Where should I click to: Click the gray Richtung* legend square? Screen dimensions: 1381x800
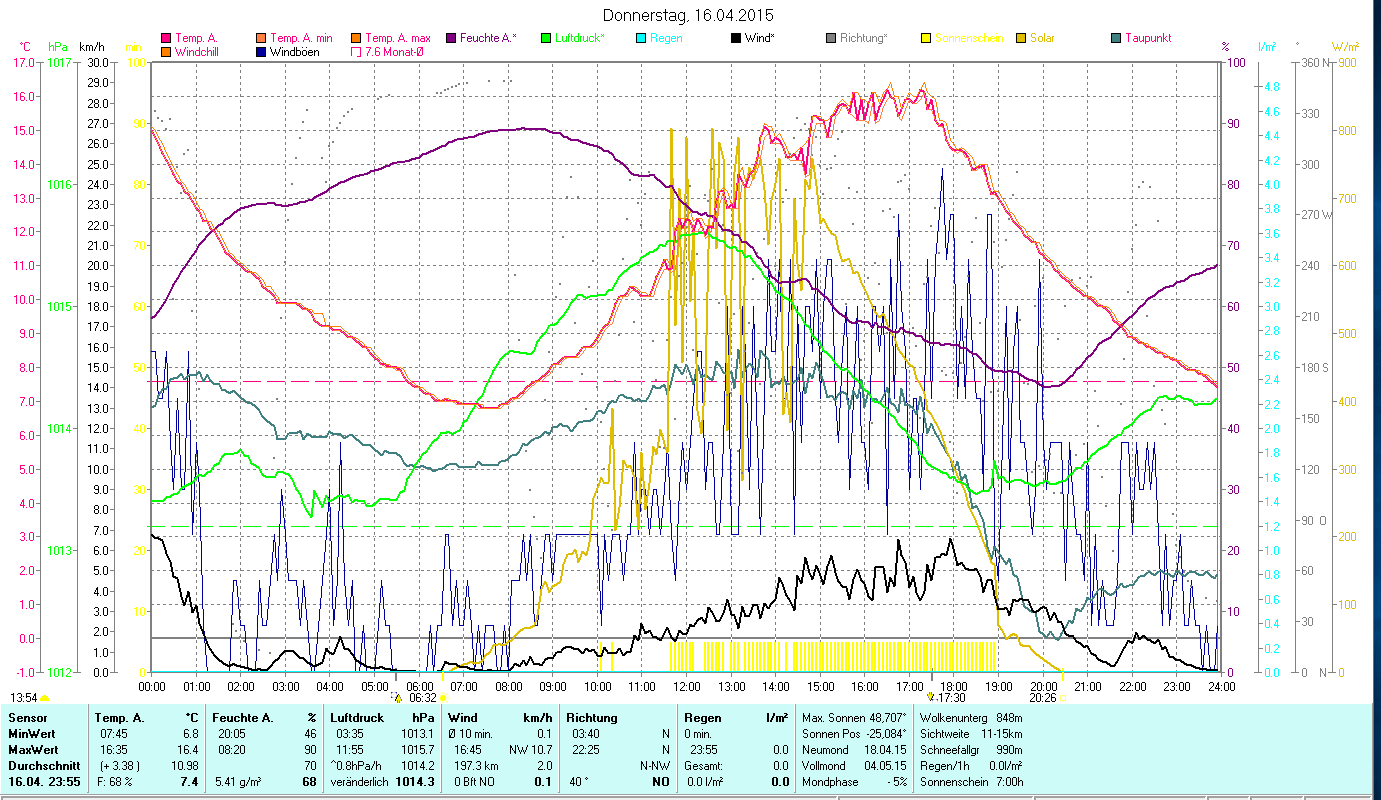tap(832, 38)
